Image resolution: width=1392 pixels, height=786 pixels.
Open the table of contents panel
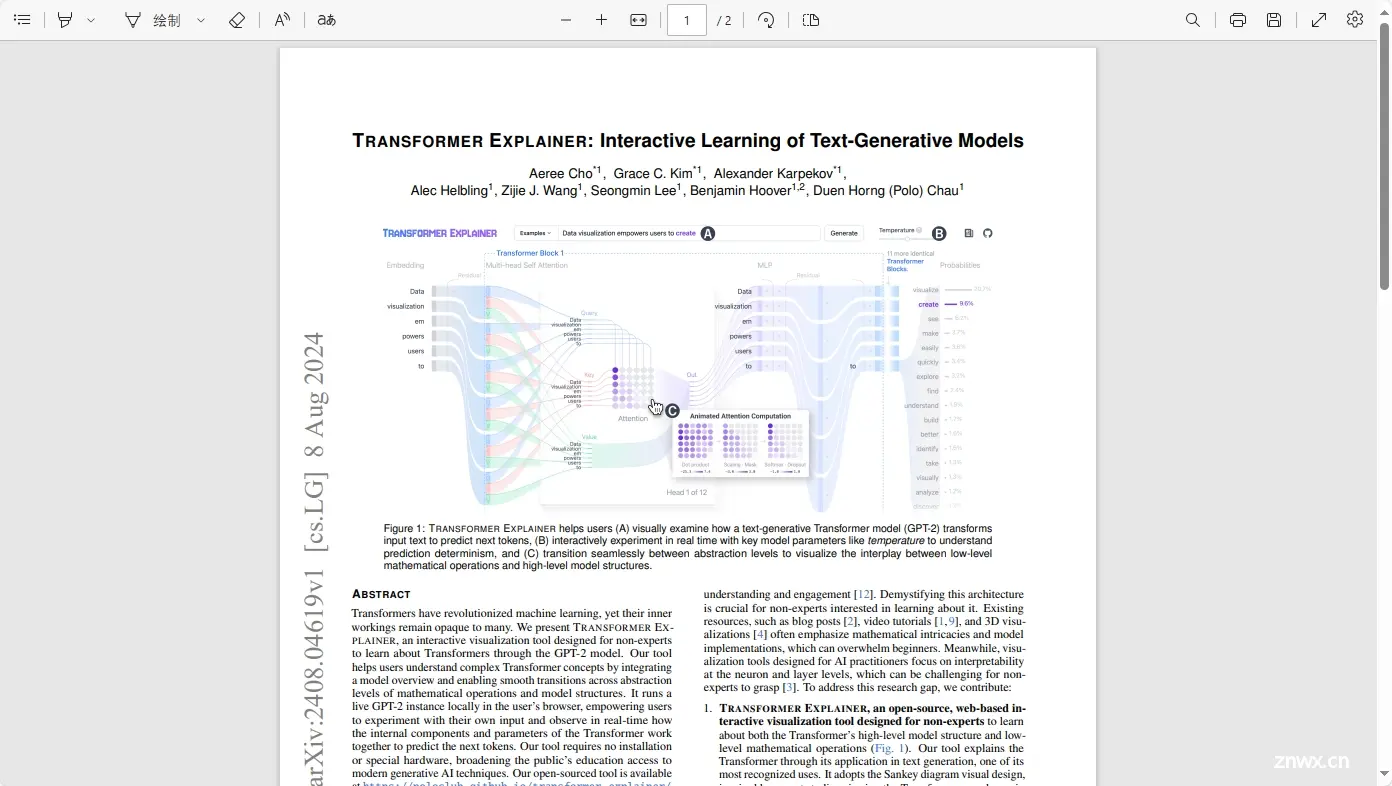(22, 20)
